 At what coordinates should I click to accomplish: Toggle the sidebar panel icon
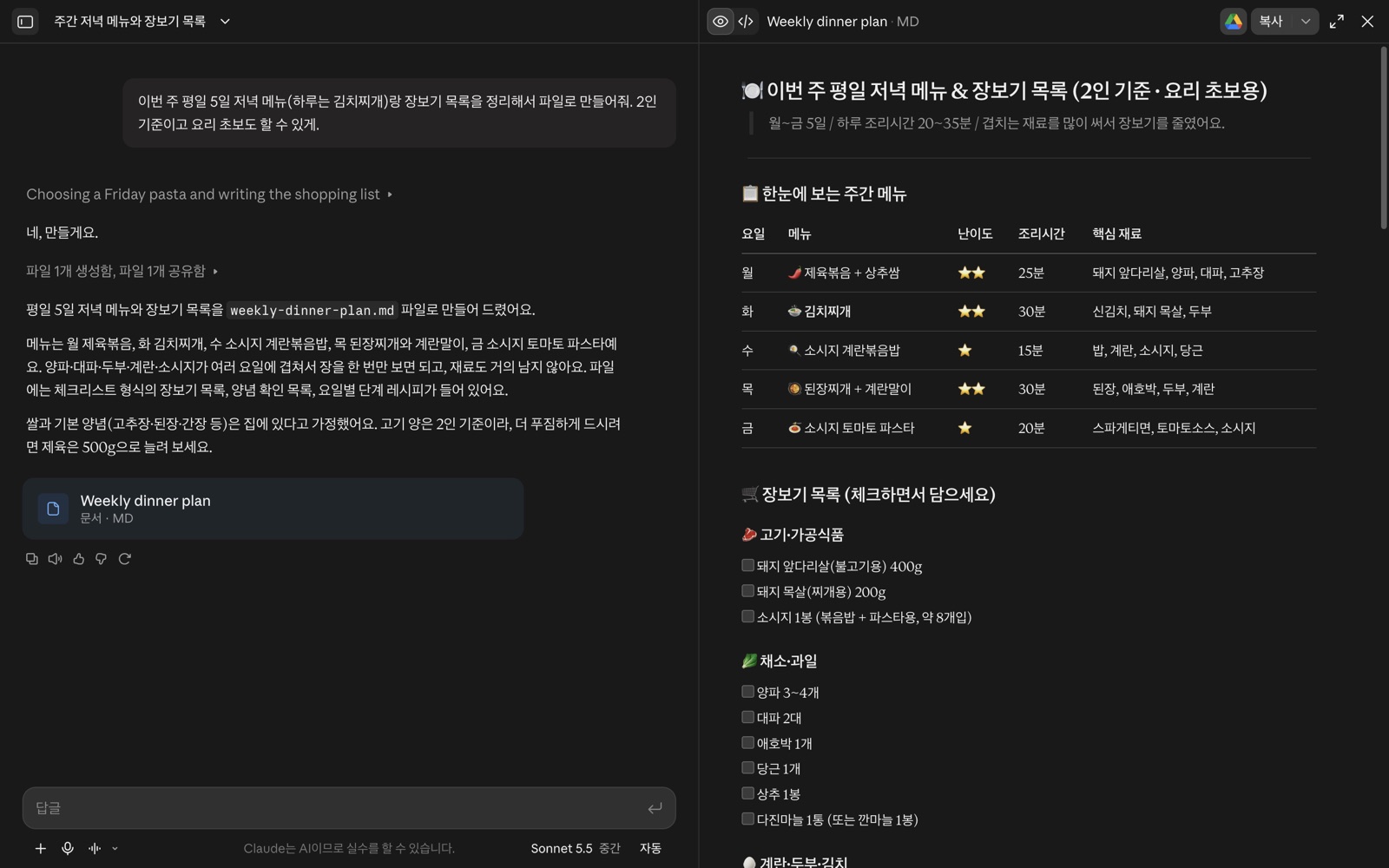point(25,22)
